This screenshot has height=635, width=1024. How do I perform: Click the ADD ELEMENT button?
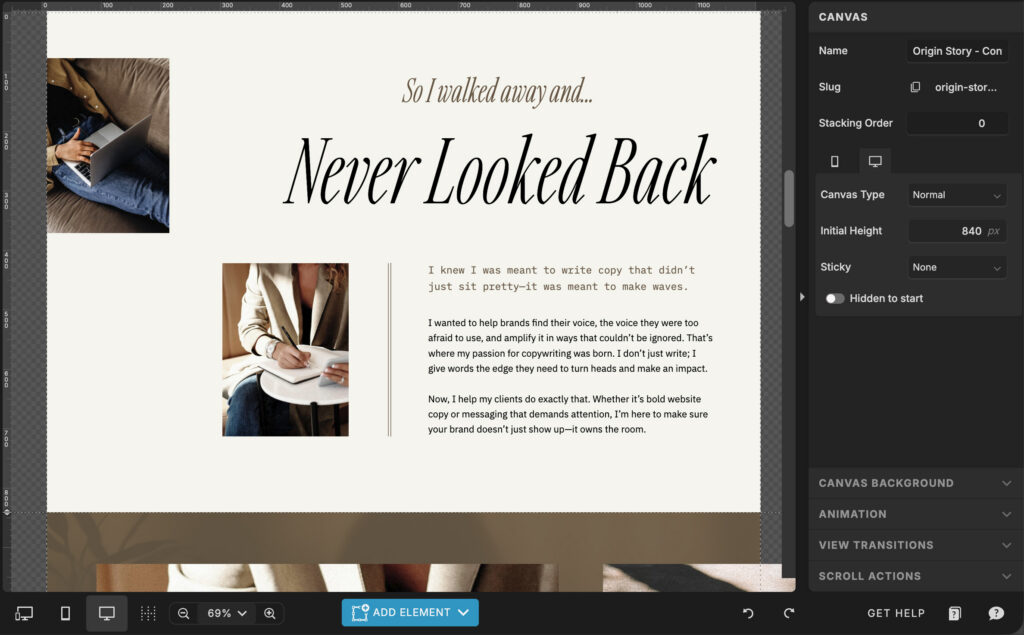tap(409, 613)
